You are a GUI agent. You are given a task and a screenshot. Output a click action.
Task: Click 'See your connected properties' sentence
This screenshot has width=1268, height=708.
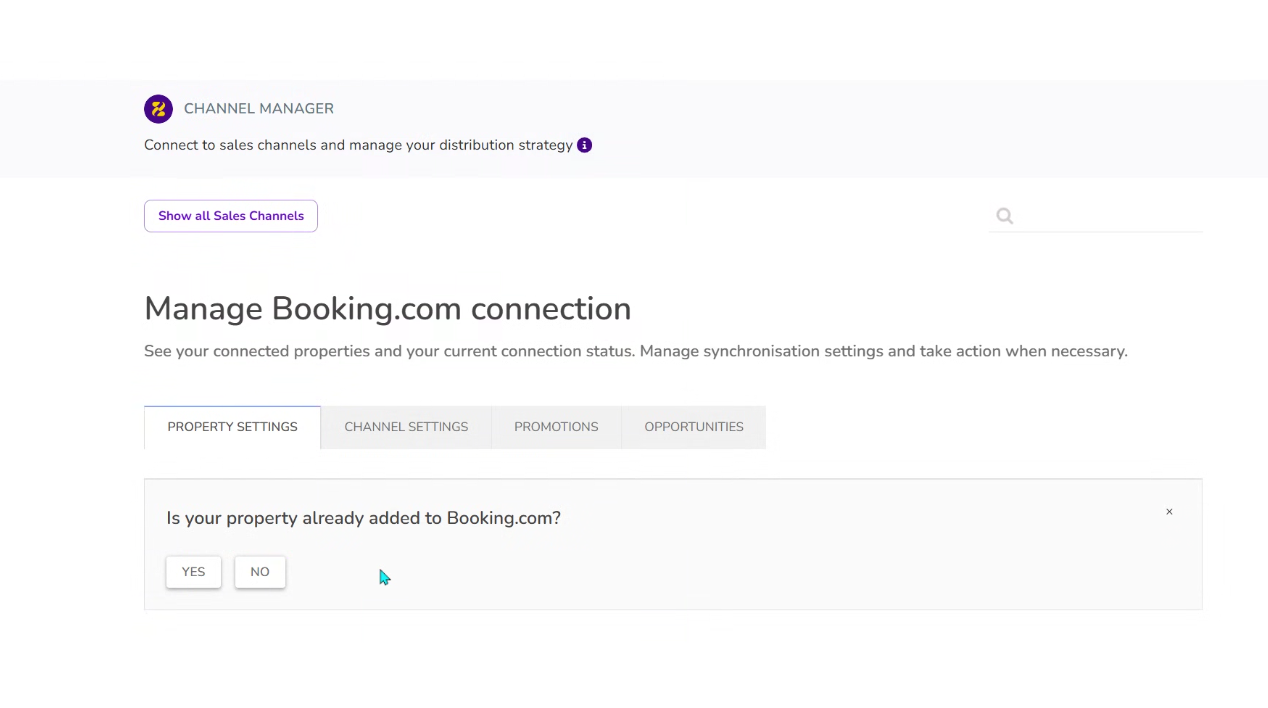pos(390,351)
